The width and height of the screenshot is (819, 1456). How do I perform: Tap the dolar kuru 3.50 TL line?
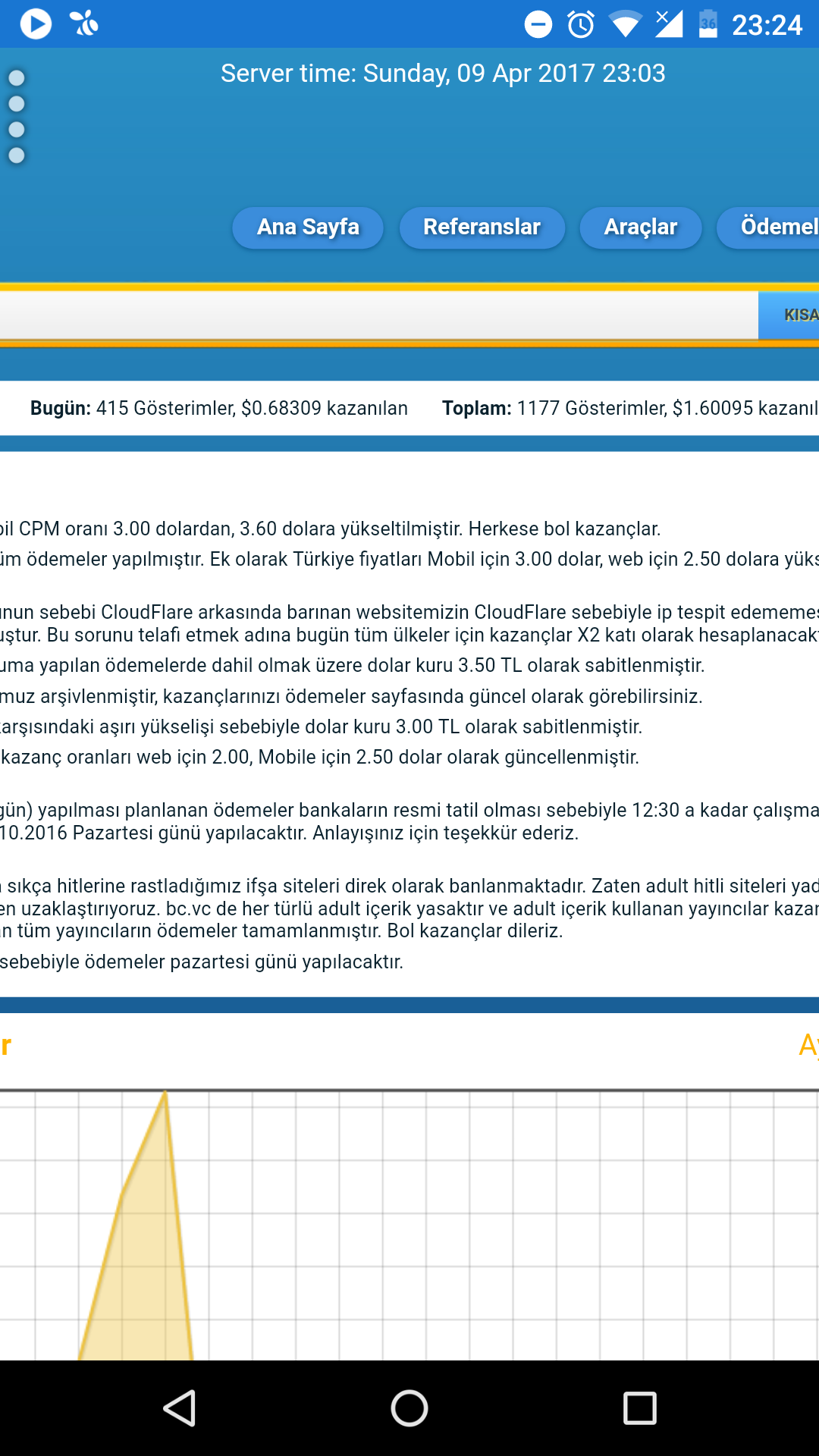click(353, 665)
